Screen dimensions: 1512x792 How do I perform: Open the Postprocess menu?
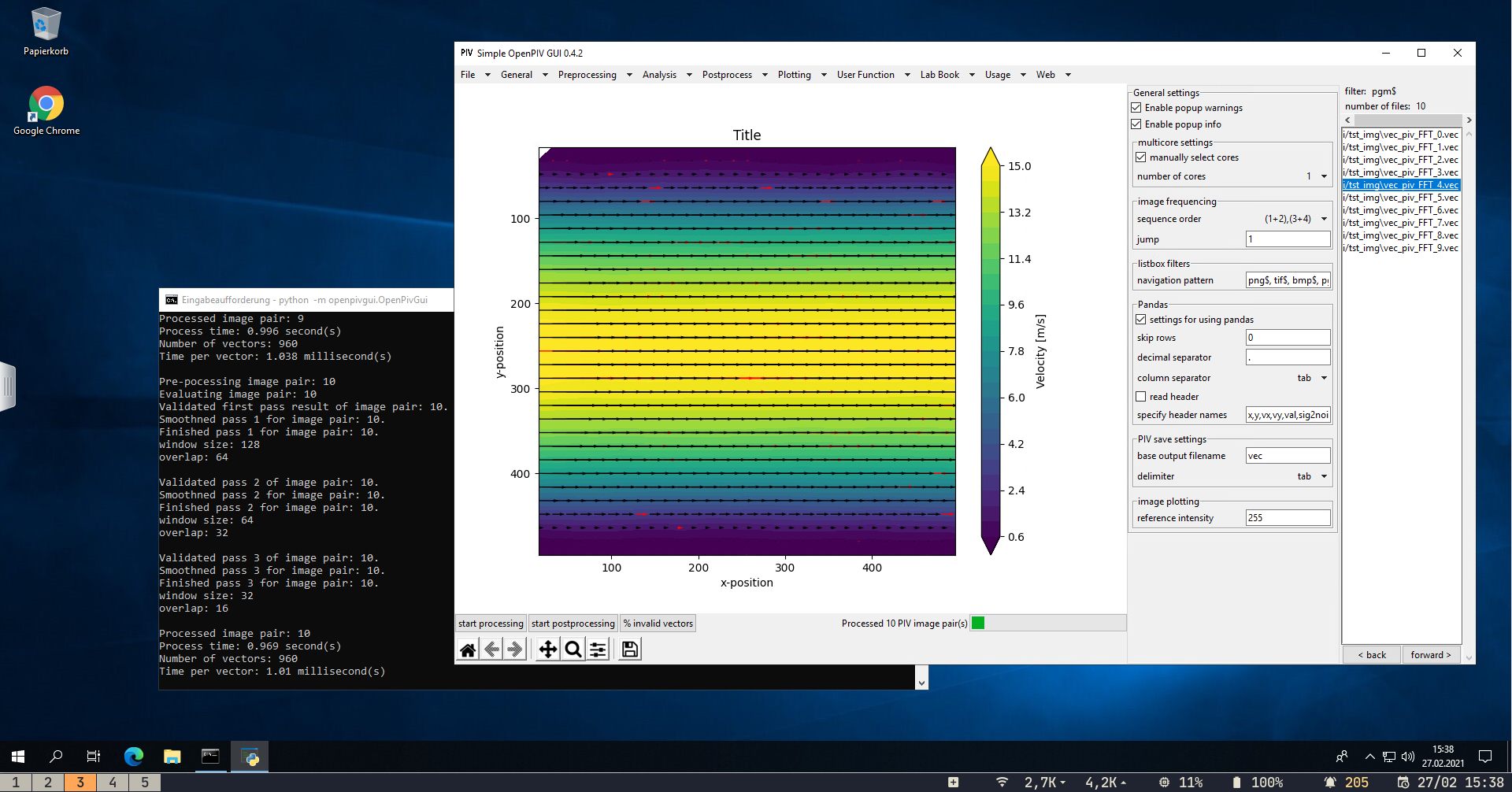[728, 74]
